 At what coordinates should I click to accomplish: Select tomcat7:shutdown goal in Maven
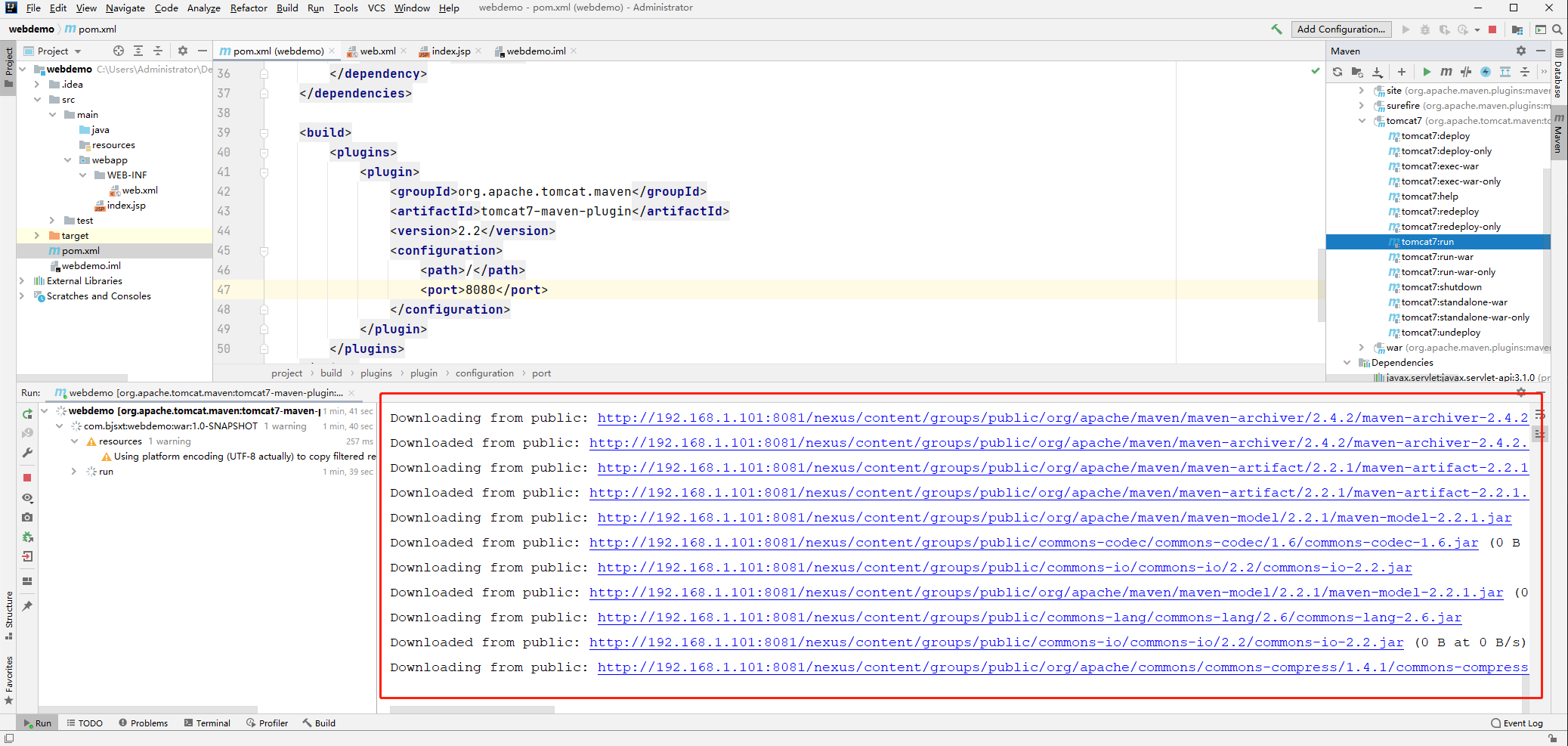point(1441,287)
